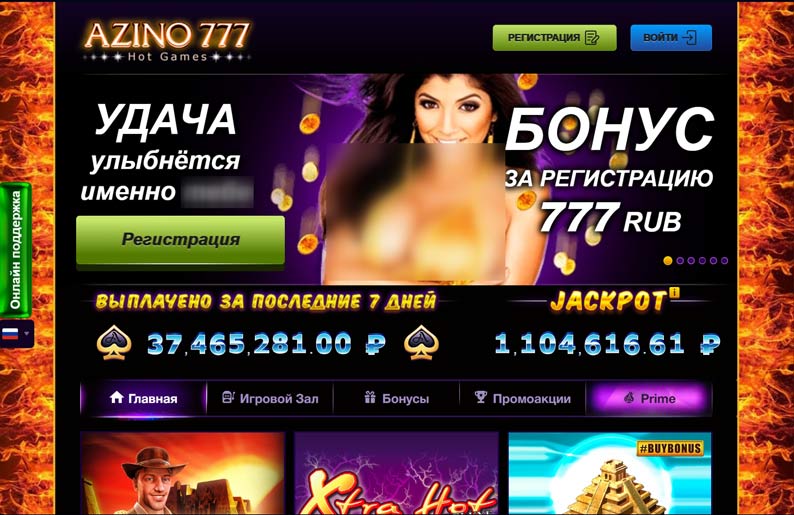This screenshot has height=515, width=794.
Task: Click the right spade ace emblem
Action: [x=421, y=342]
